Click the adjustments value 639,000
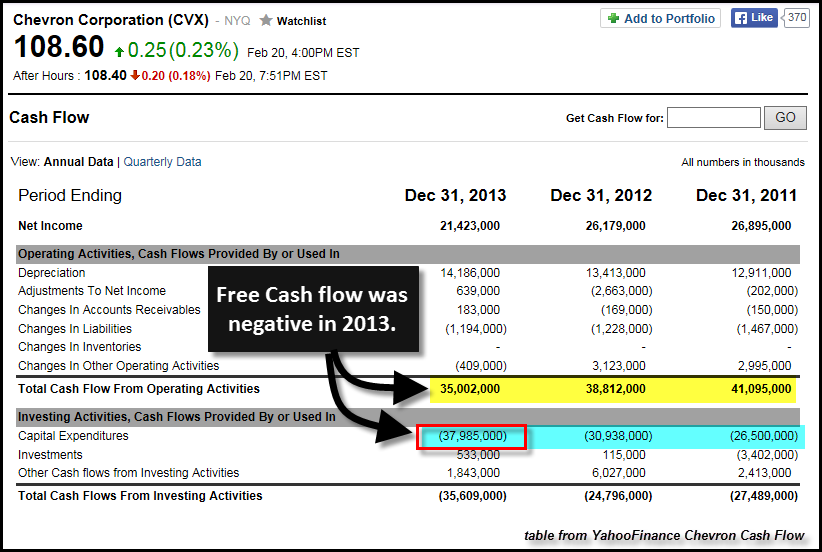This screenshot has height=552, width=822. [478, 291]
